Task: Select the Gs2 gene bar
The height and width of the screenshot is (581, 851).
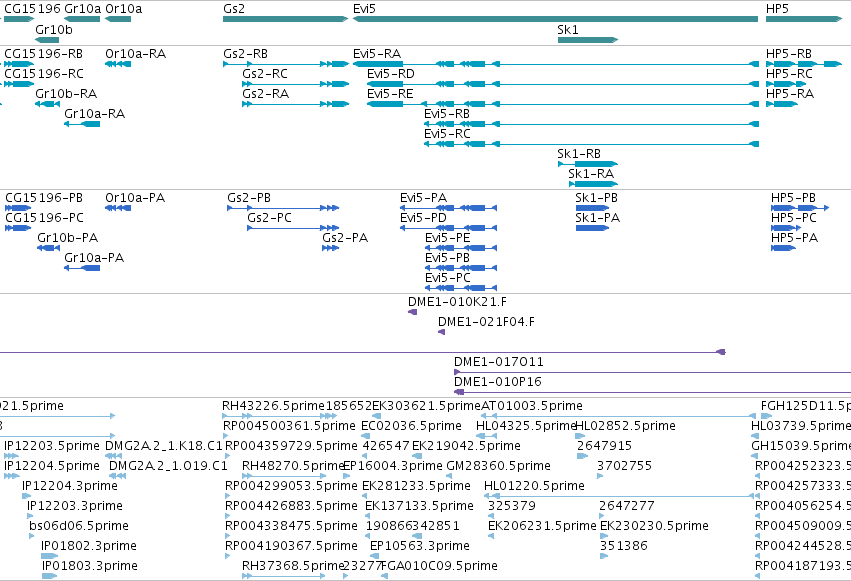Action: tap(285, 19)
